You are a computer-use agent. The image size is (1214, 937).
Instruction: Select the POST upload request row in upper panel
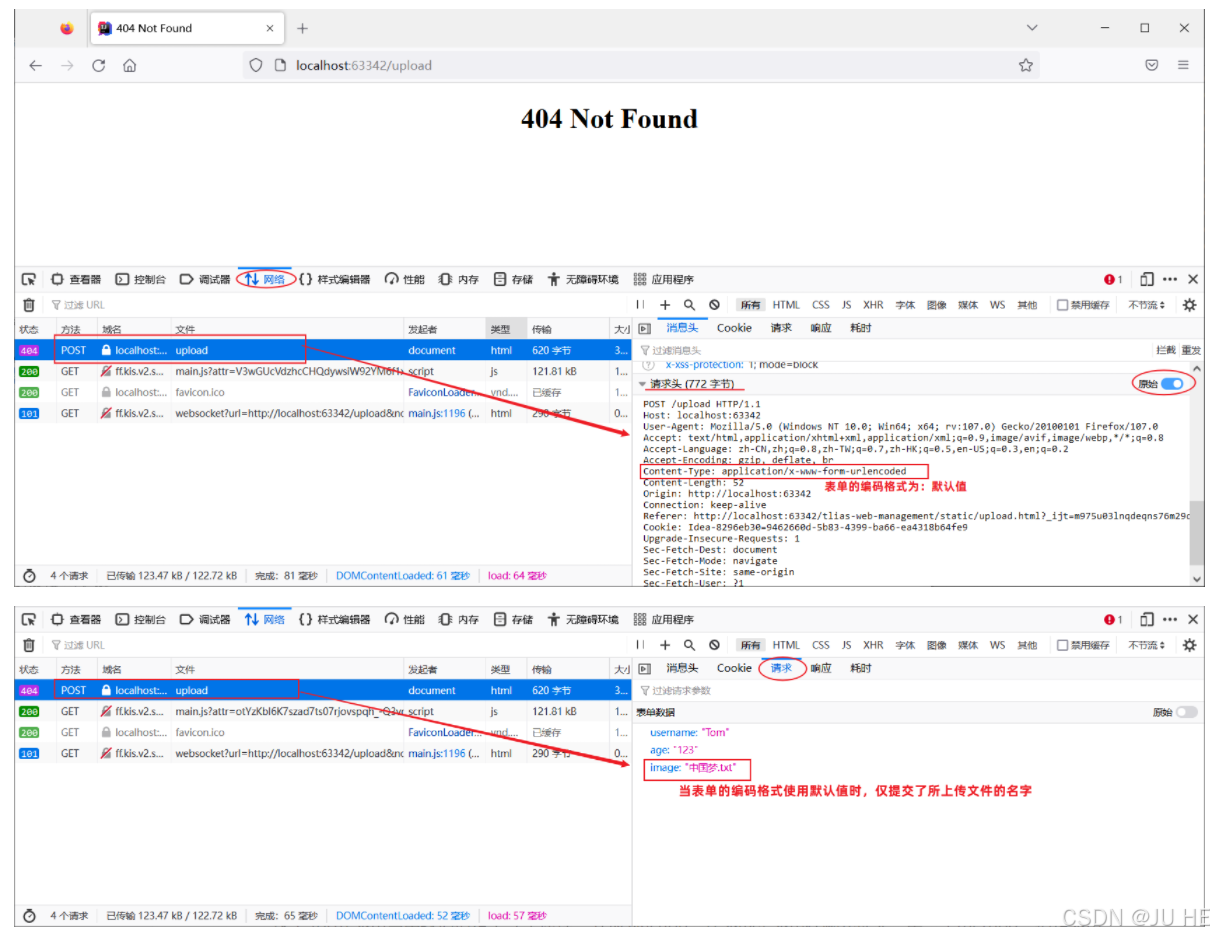coord(322,350)
